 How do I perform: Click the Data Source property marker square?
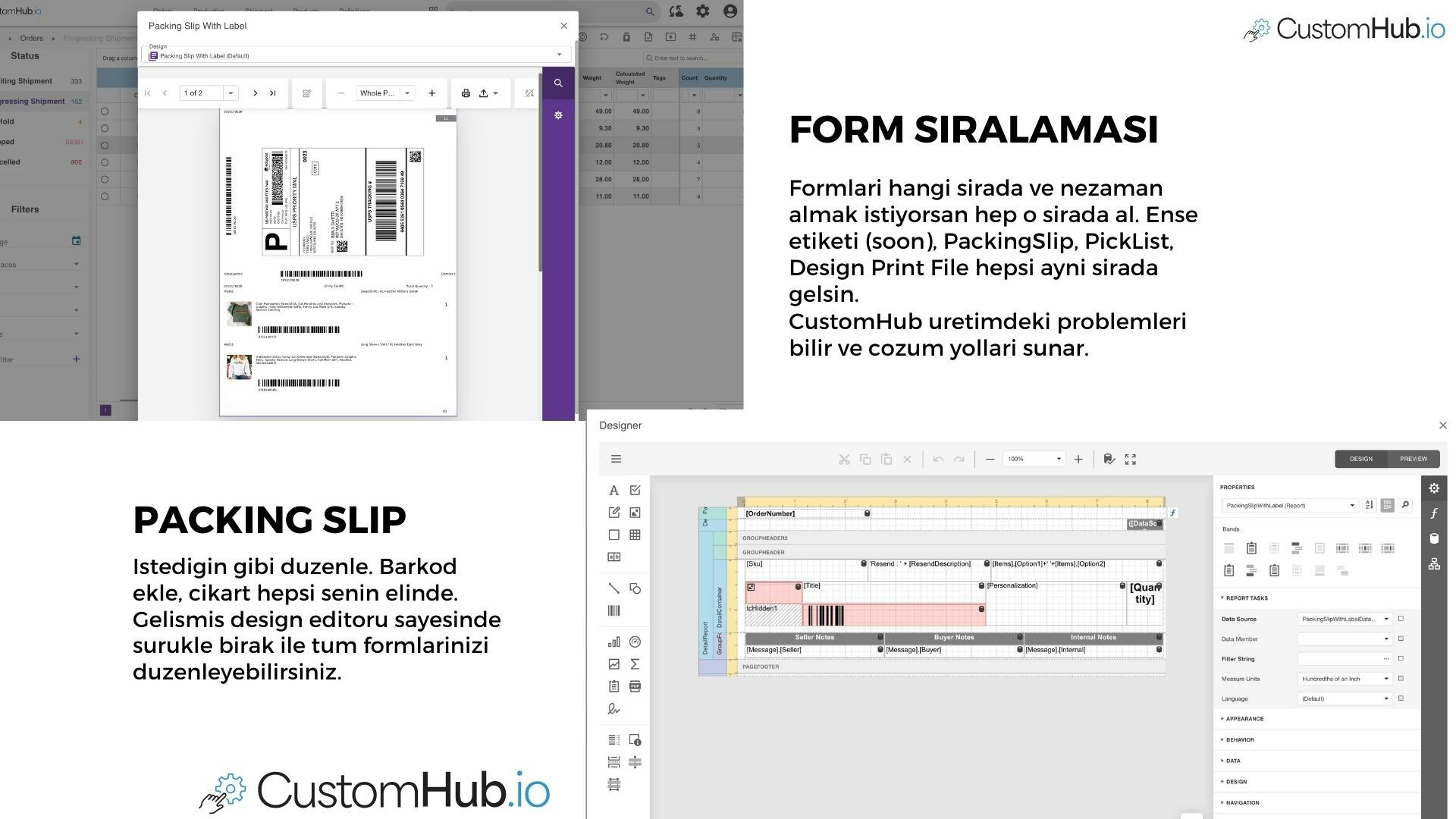[1401, 619]
